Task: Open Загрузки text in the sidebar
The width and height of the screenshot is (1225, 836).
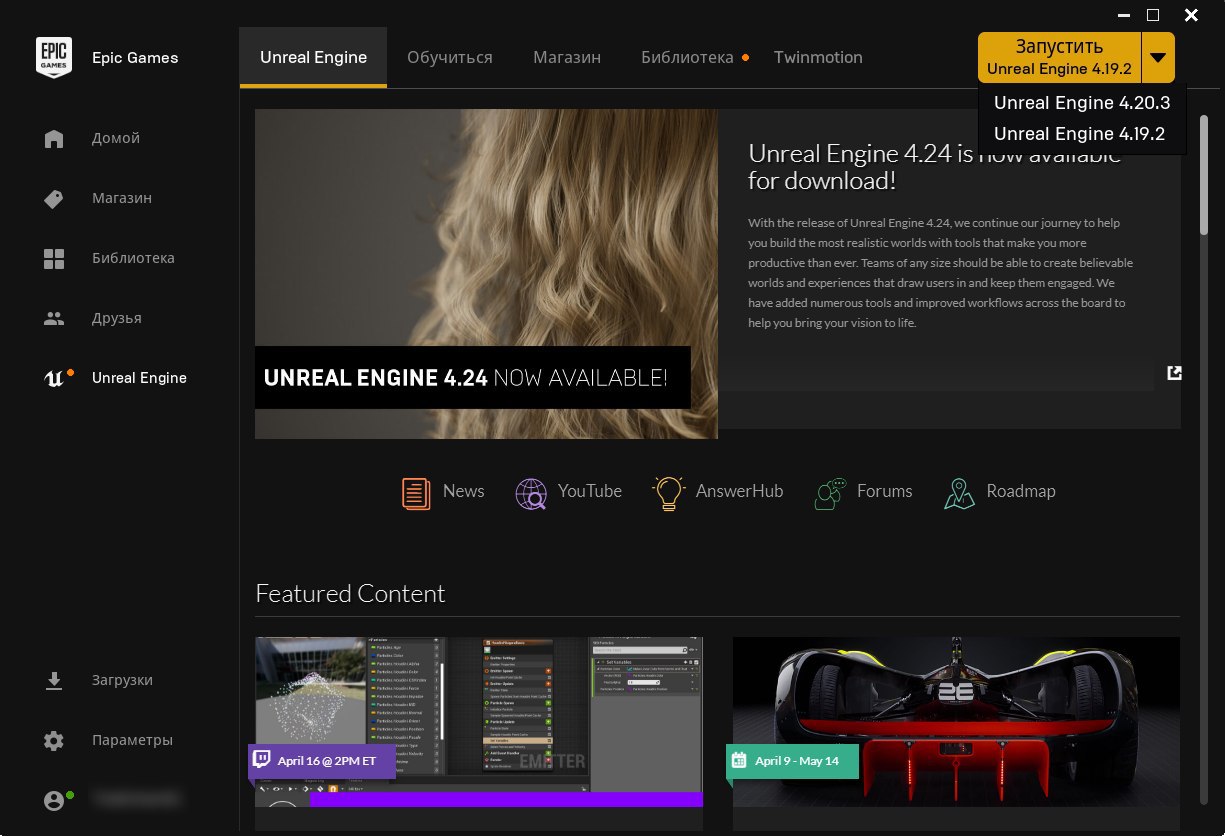Action: [x=122, y=680]
